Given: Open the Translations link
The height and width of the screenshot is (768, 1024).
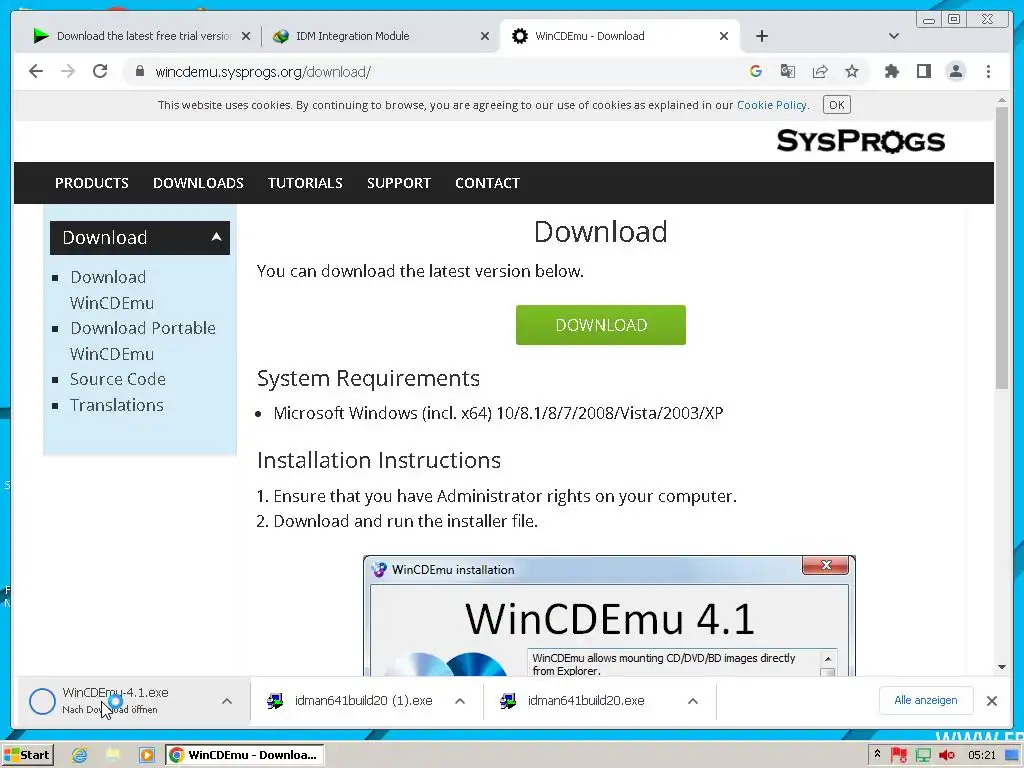Looking at the screenshot, I should 117,405.
